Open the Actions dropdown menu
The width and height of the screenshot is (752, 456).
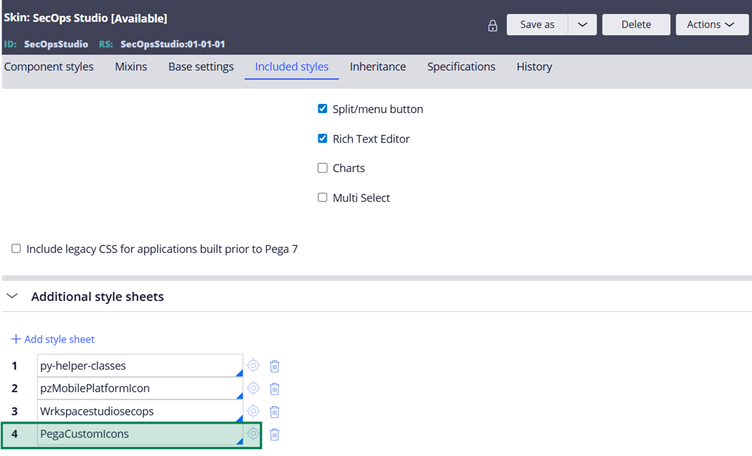[x=712, y=25]
